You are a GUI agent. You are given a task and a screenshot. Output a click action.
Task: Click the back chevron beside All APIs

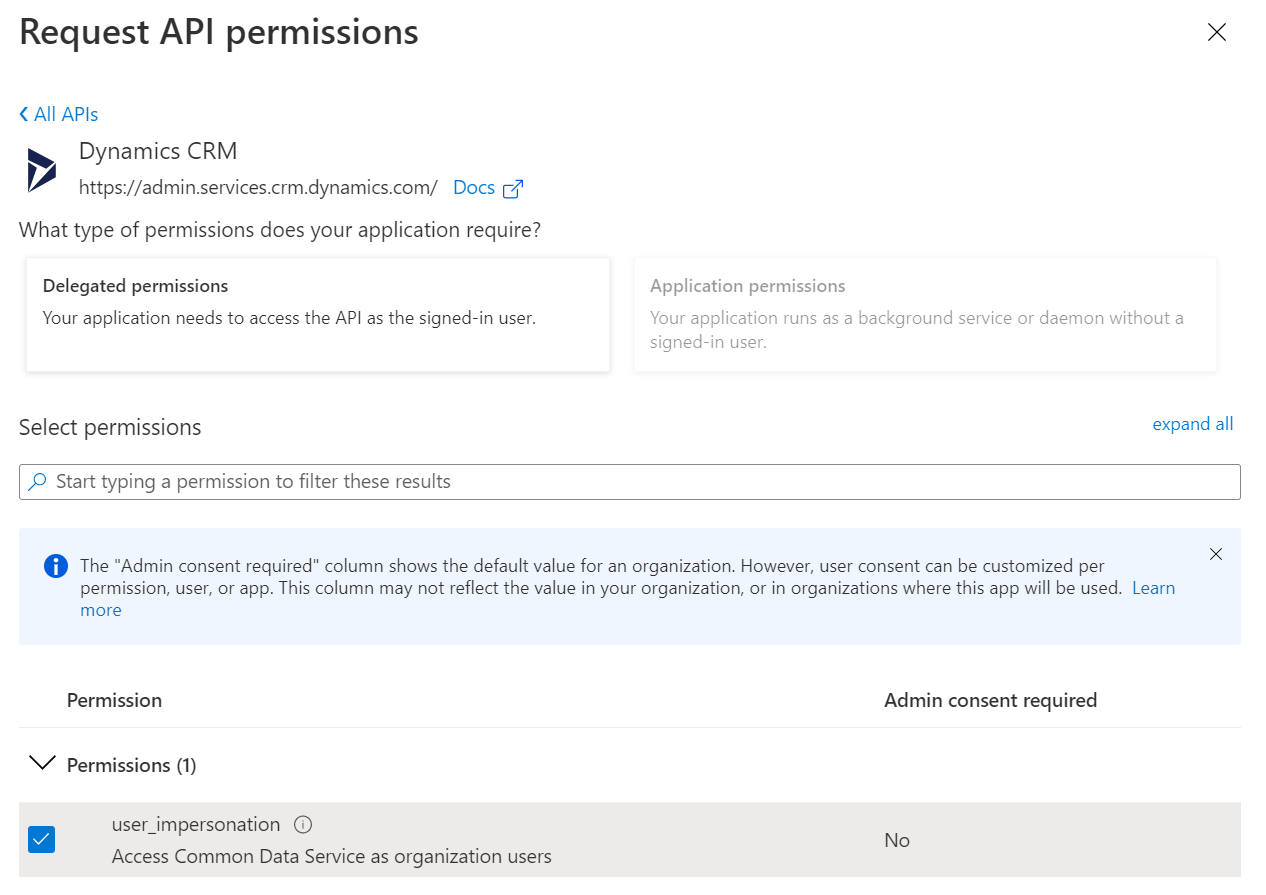(24, 115)
